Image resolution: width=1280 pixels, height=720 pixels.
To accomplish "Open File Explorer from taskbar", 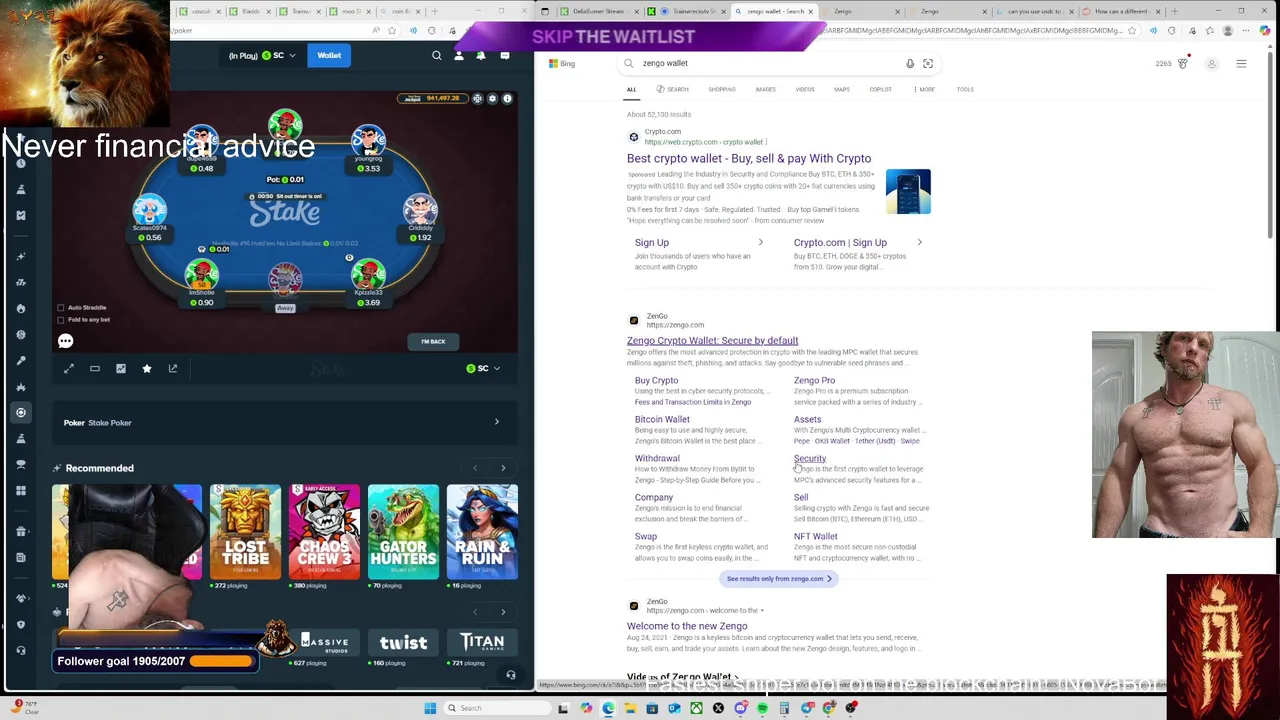I will [x=630, y=708].
